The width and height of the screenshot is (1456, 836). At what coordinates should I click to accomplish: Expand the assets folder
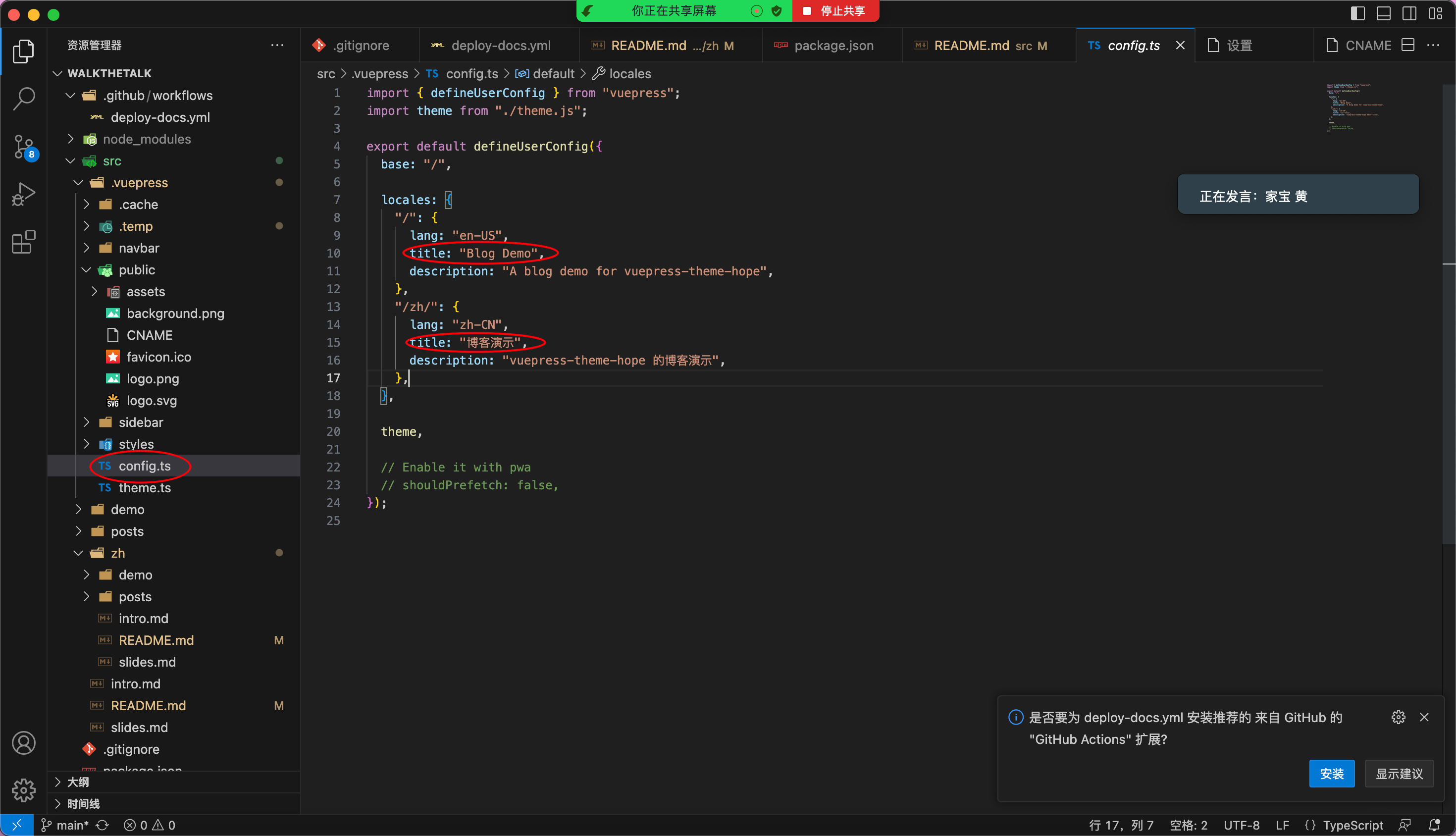(x=95, y=292)
